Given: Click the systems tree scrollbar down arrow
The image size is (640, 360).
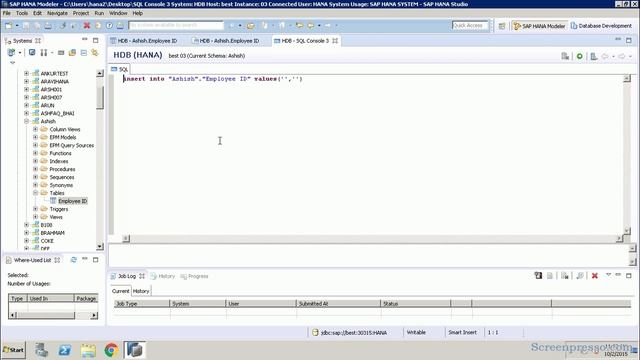Looking at the screenshot, I should [x=100, y=247].
